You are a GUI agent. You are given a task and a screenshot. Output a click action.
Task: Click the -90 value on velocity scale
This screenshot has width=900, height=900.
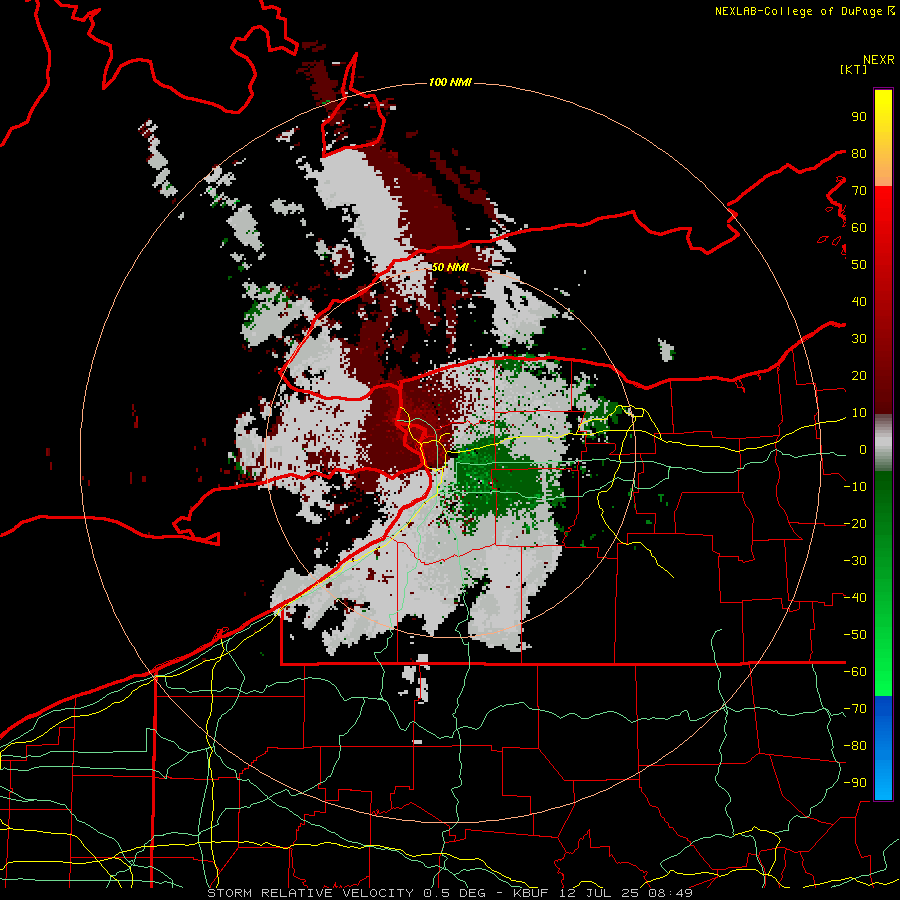click(855, 782)
